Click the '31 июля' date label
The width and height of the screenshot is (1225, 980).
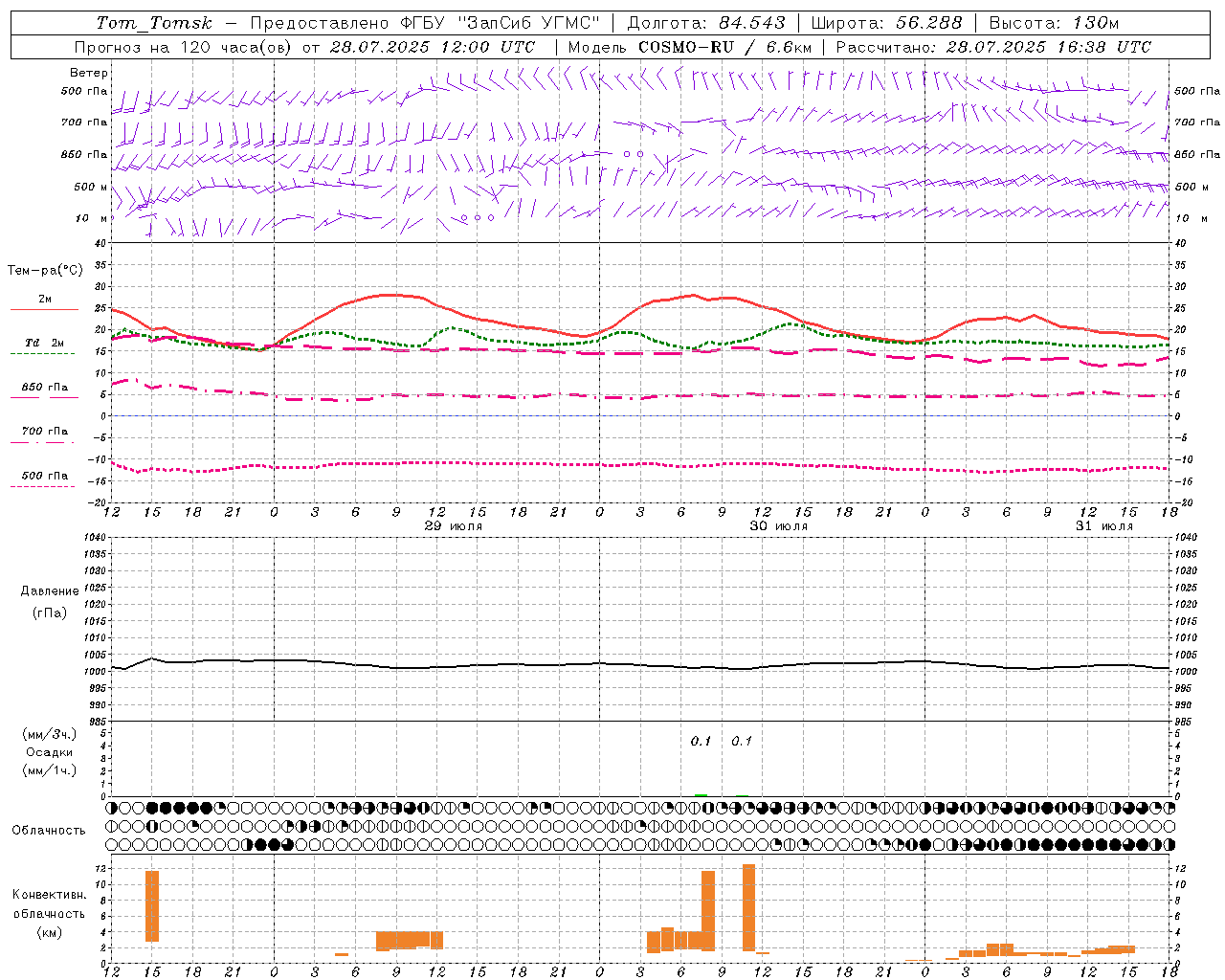click(x=1103, y=526)
